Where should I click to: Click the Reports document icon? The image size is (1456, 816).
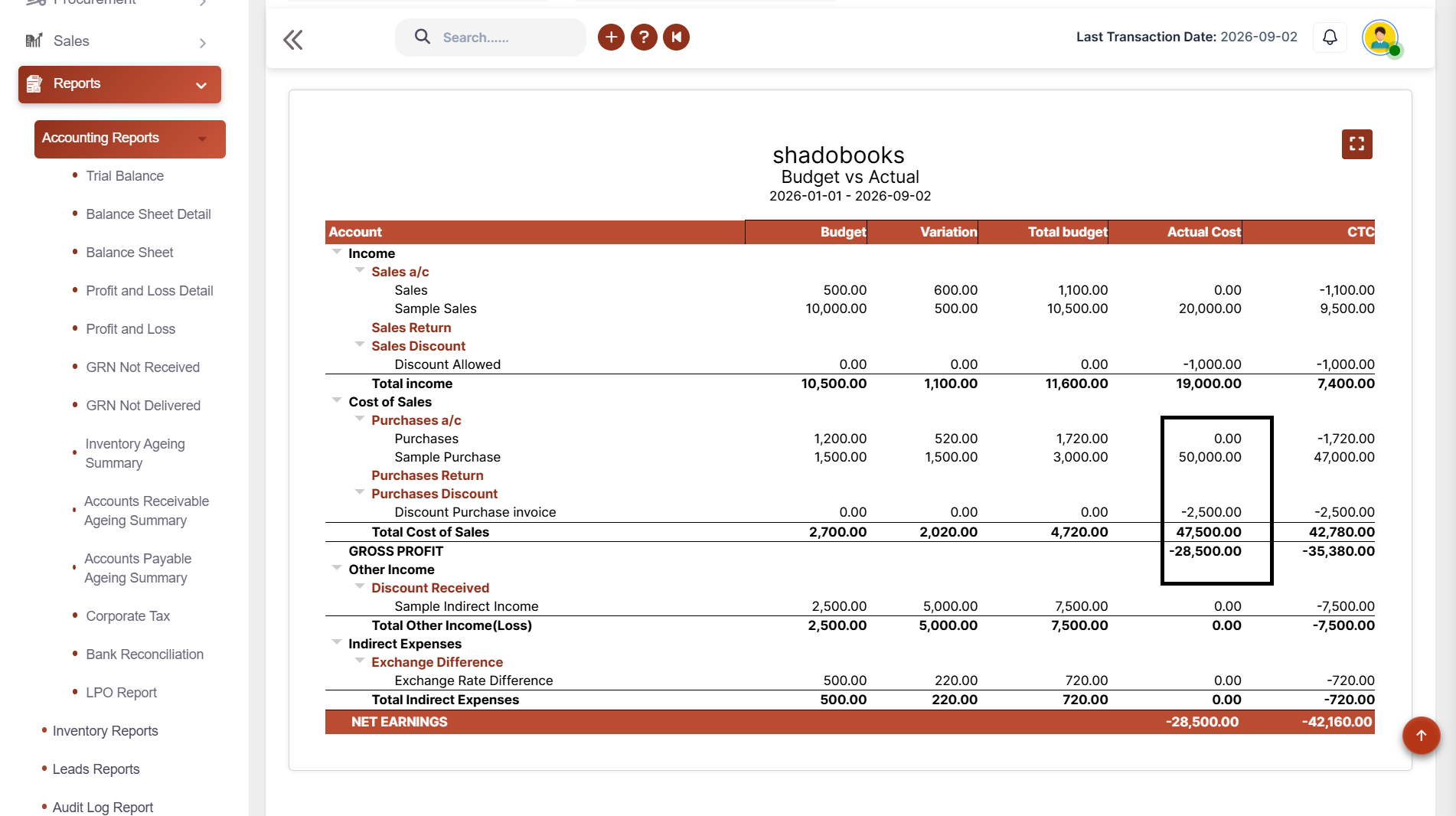34,83
